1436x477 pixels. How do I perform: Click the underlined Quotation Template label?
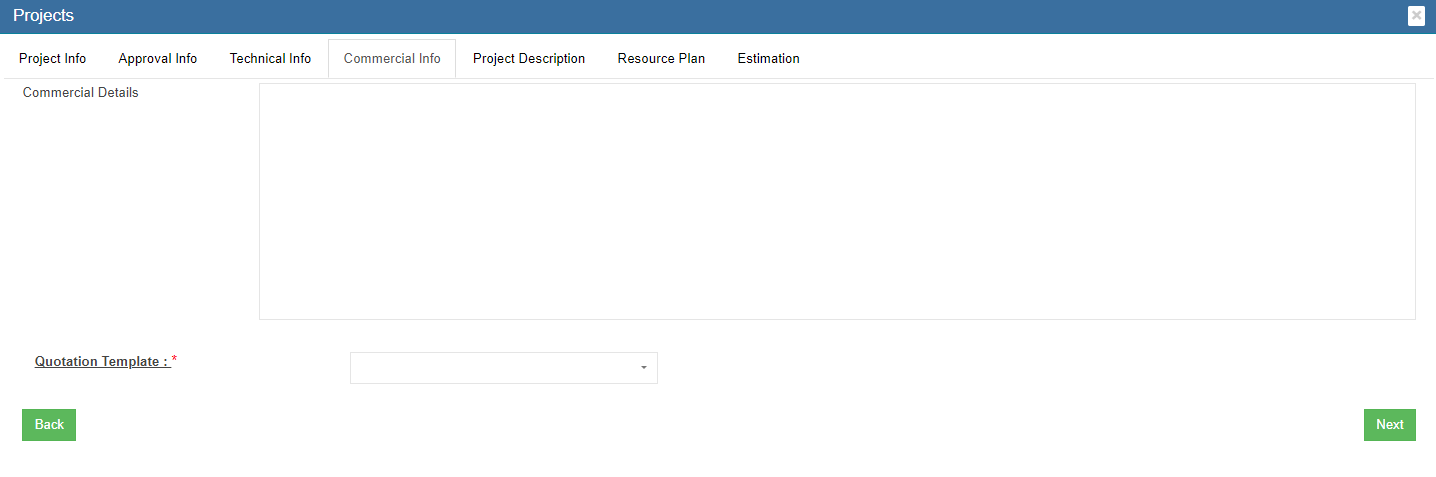click(x=102, y=362)
